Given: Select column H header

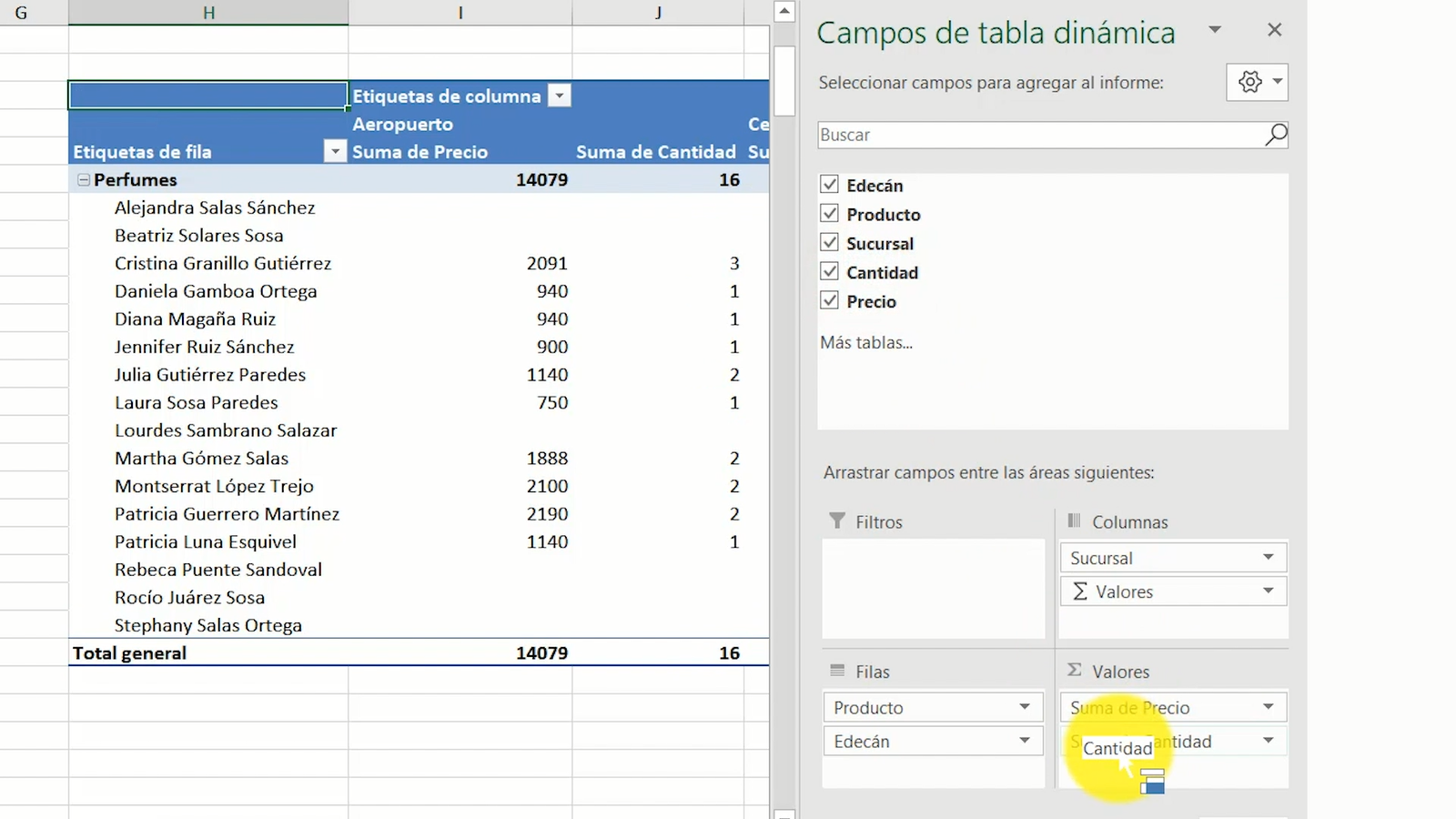Looking at the screenshot, I should point(208,13).
